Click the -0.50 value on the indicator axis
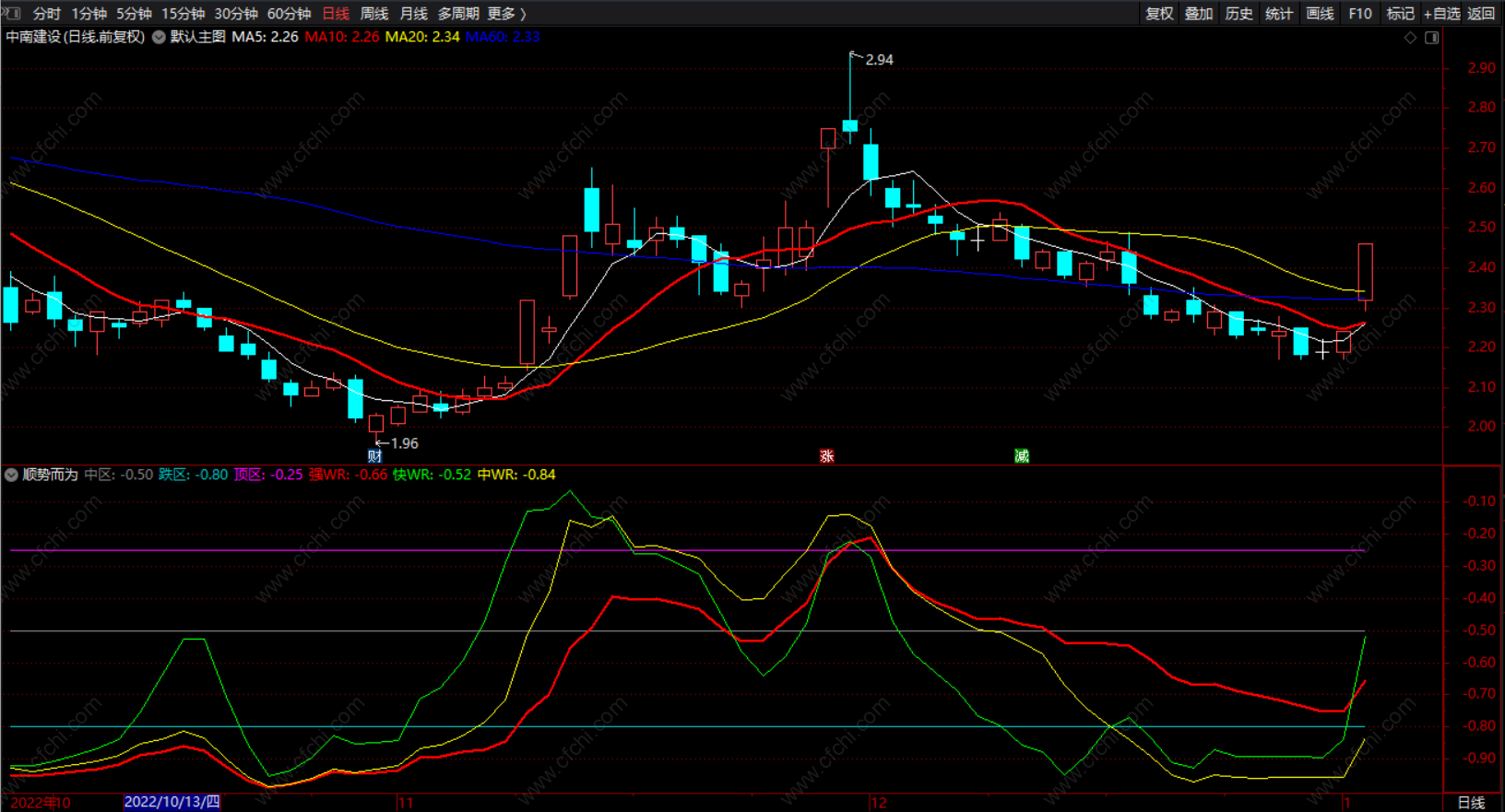 1479,630
